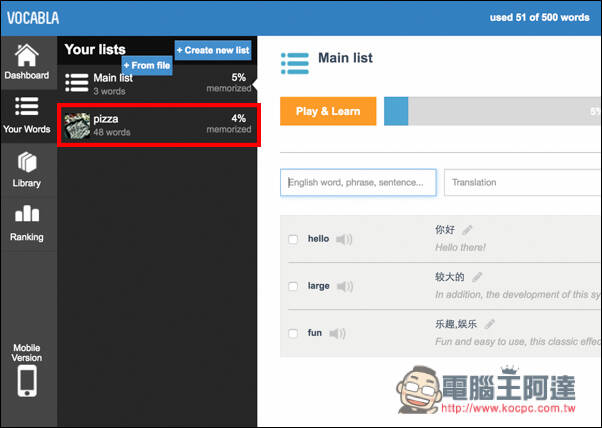Edit translation of large with pencil
The height and width of the screenshot is (428, 602).
point(477,277)
